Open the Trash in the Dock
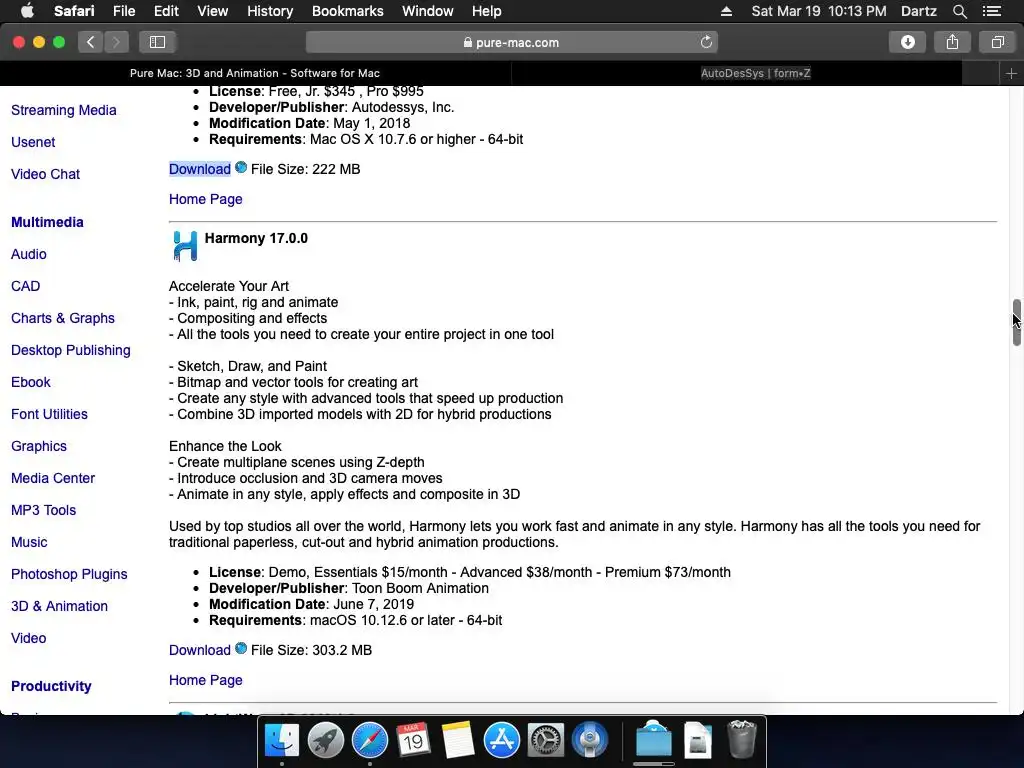 (x=741, y=739)
